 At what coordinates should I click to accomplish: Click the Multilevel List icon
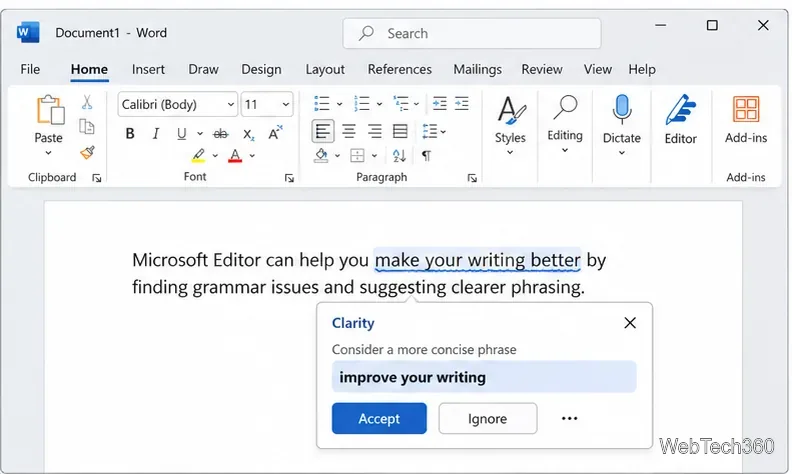[x=401, y=104]
